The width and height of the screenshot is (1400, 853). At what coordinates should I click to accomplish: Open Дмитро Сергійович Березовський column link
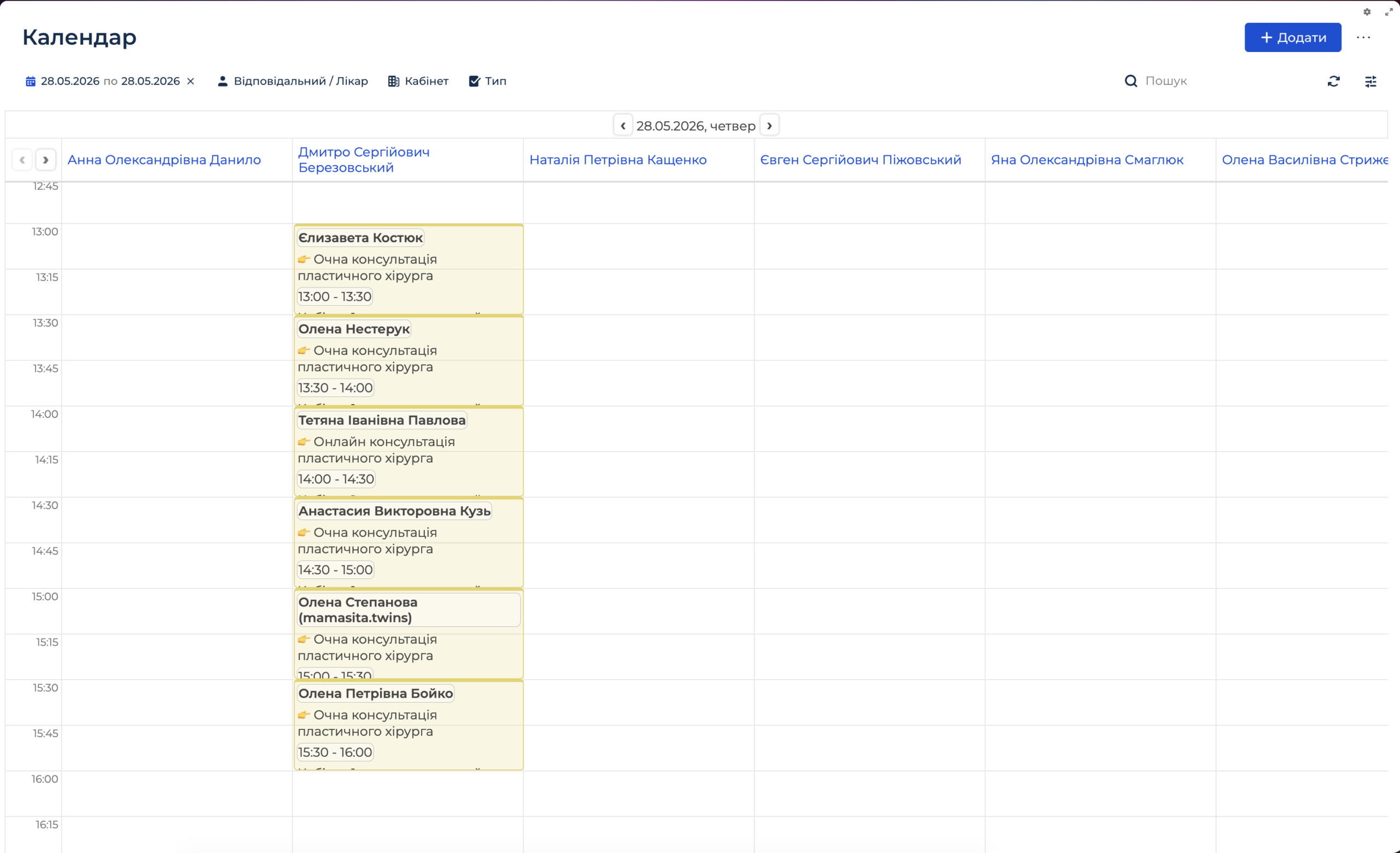pyautogui.click(x=364, y=160)
